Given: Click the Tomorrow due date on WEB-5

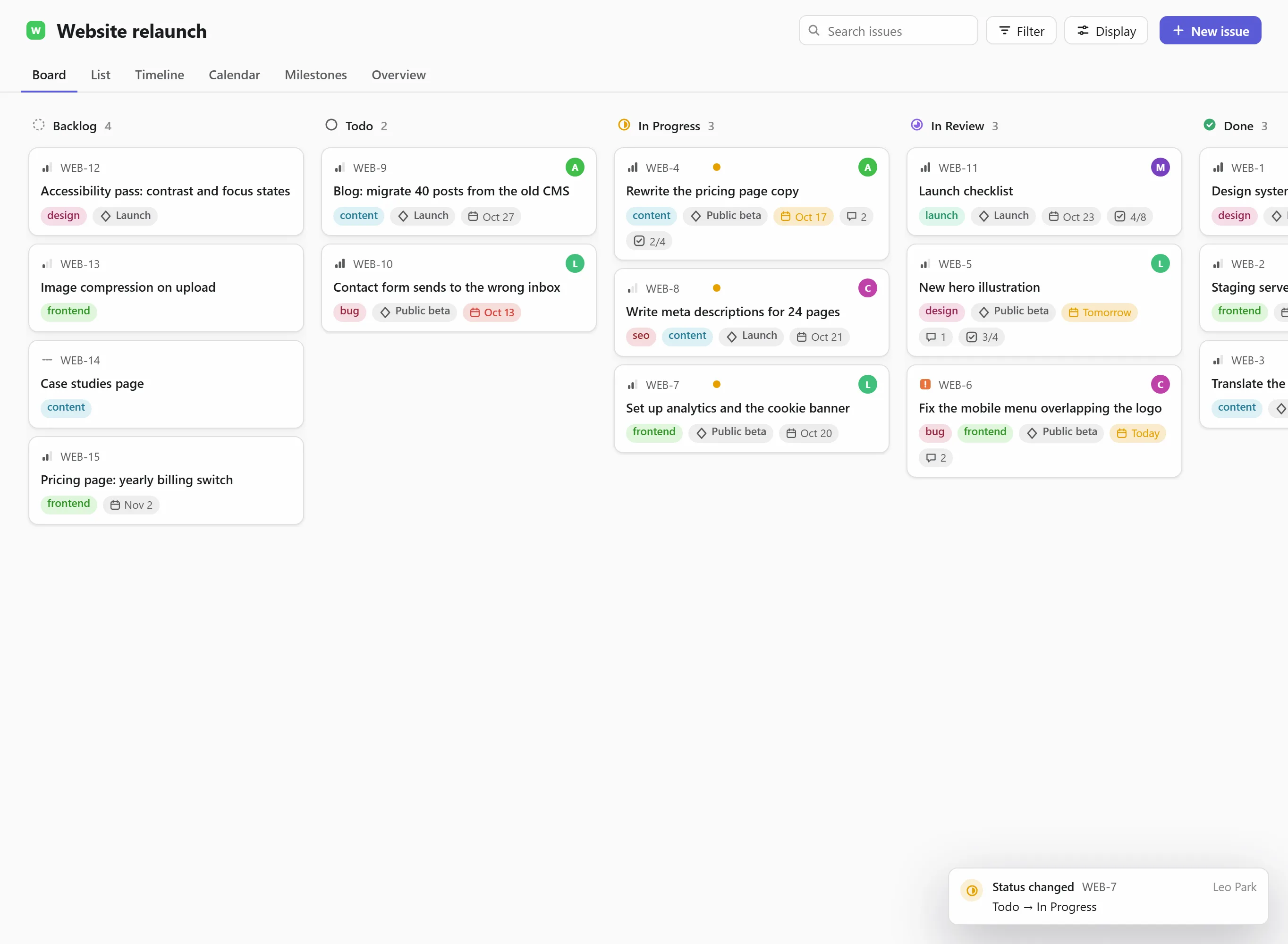Looking at the screenshot, I should click(1100, 312).
